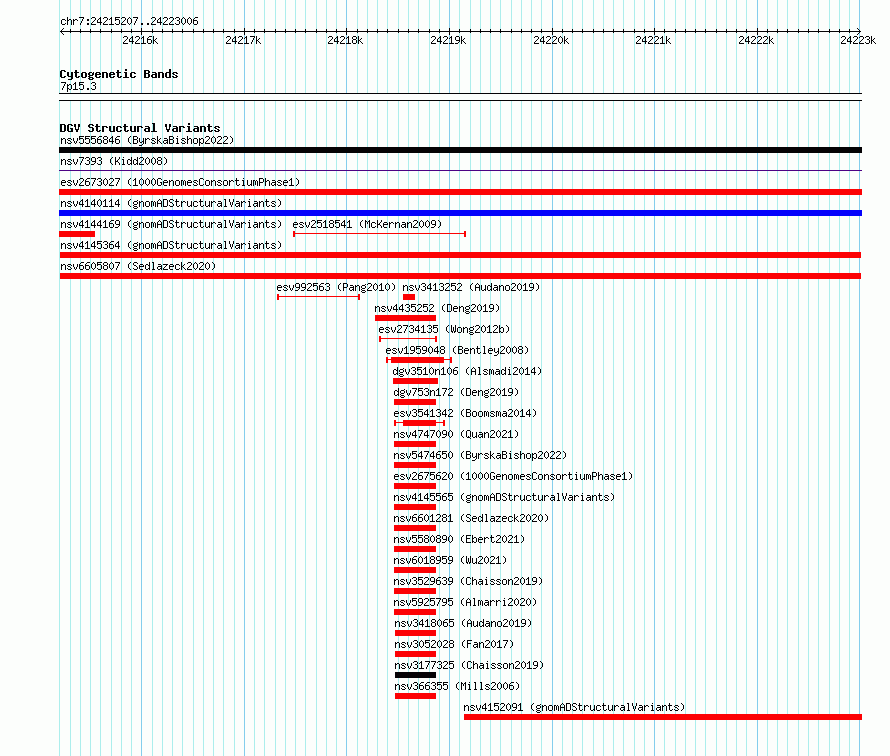890x756 pixels.
Task: Click nsv6601281 (Sedlazeck2020) label
Action: tap(471, 518)
